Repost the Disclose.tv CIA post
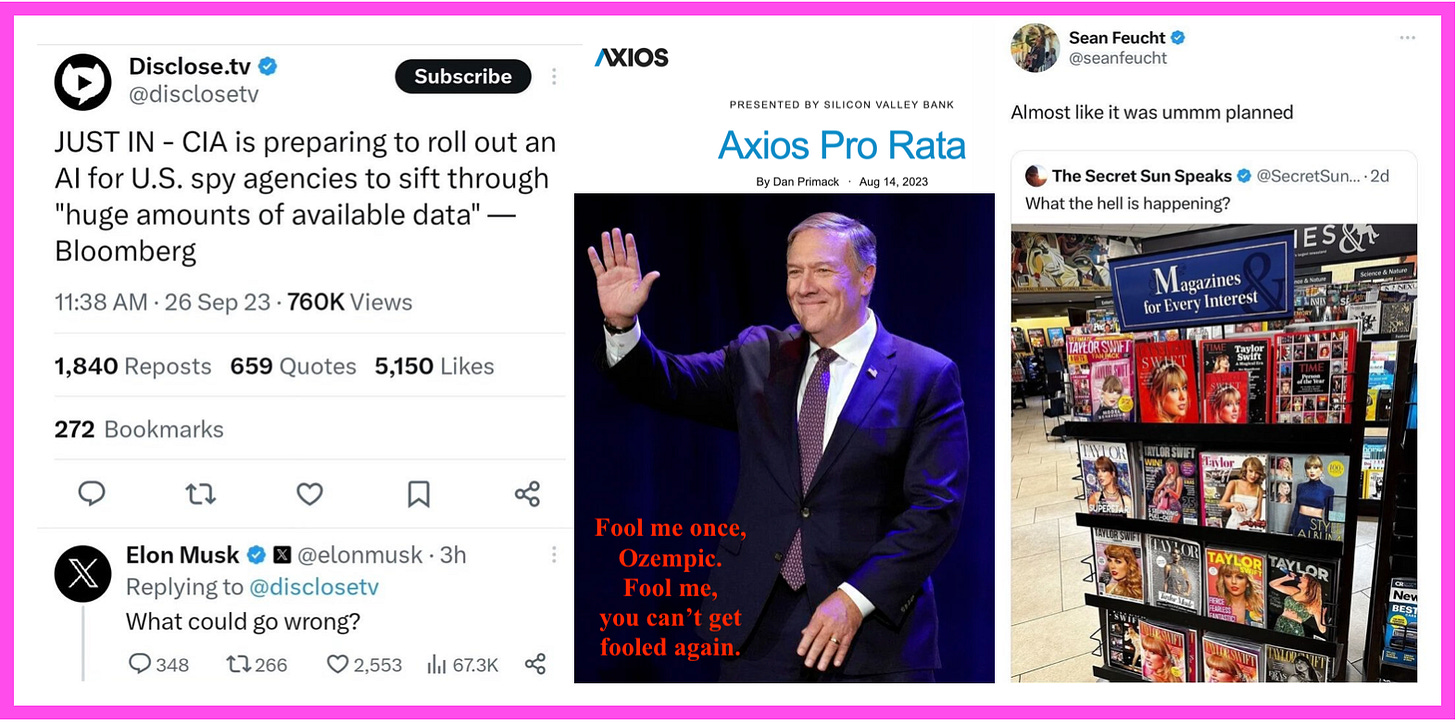Viewport: 1456px width, 722px height. [201, 493]
